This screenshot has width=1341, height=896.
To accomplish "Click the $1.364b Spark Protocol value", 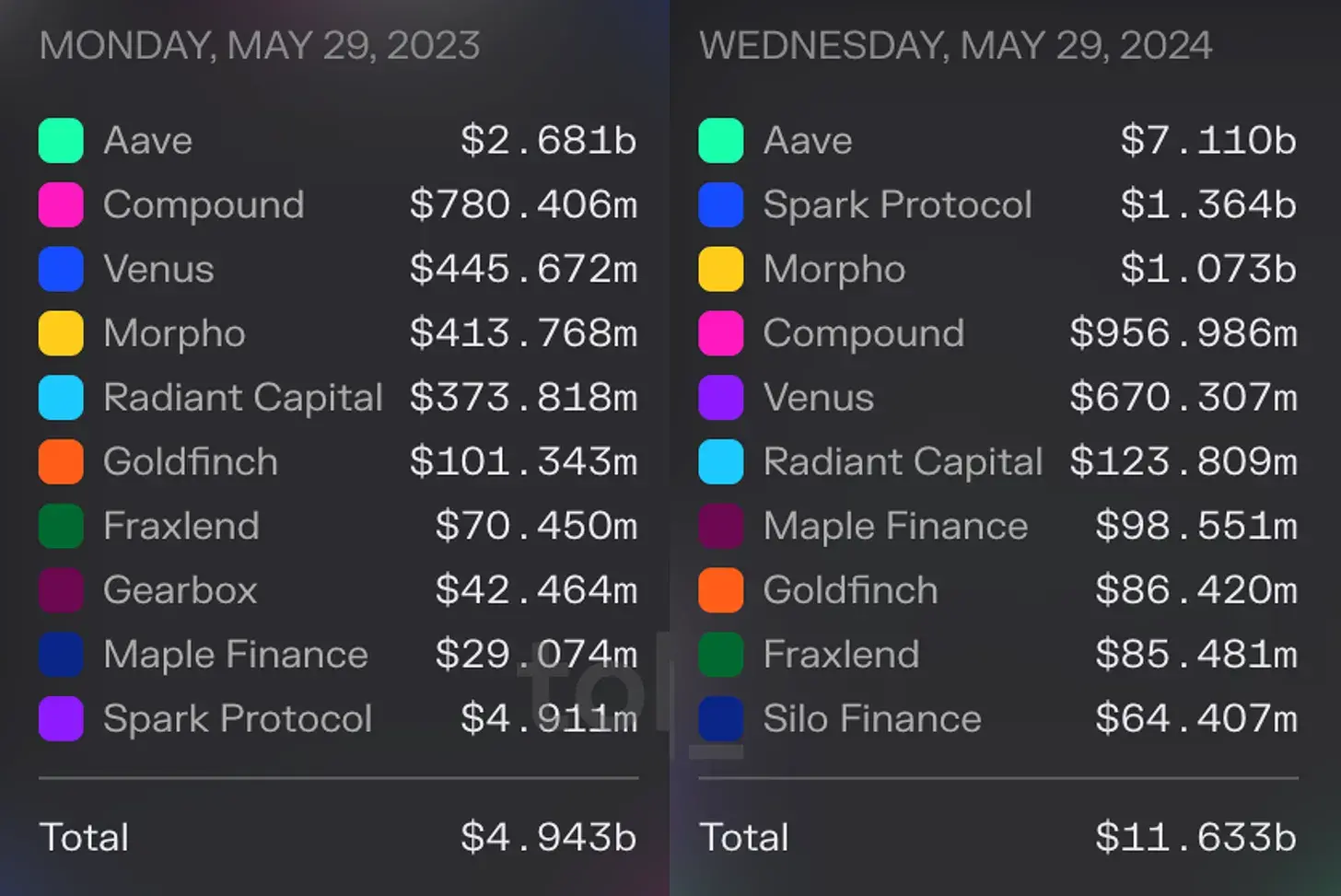I will [x=1207, y=204].
